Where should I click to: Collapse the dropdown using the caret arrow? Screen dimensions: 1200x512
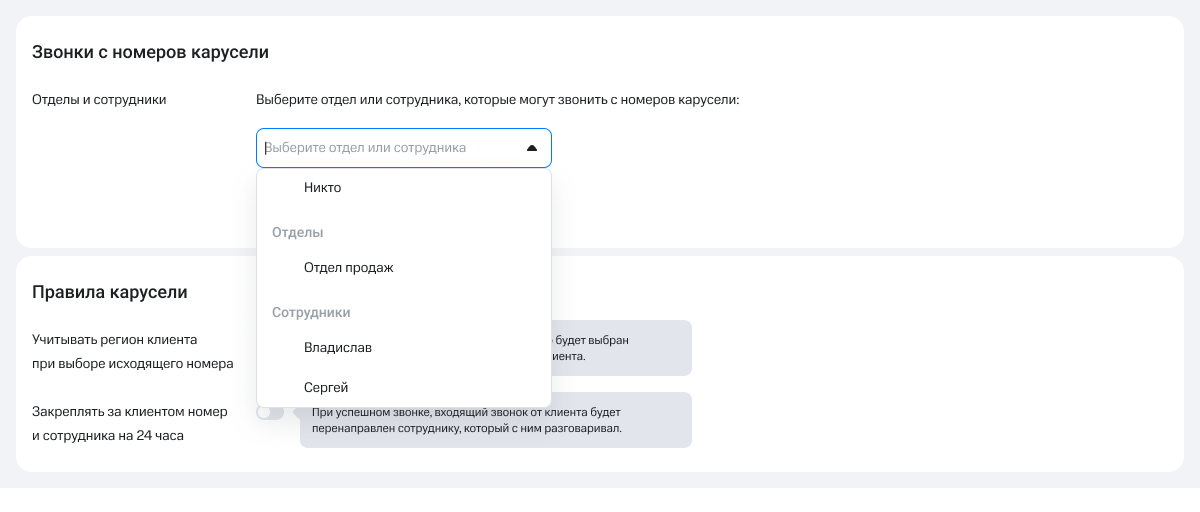531,148
